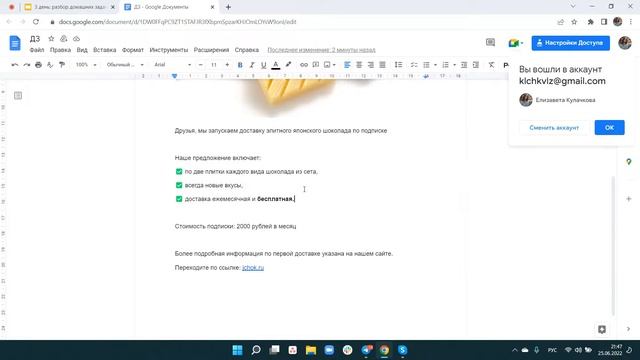This screenshot has height=360, width=640.
Task: Open the zoom 100% dropdown
Action: tap(86, 65)
